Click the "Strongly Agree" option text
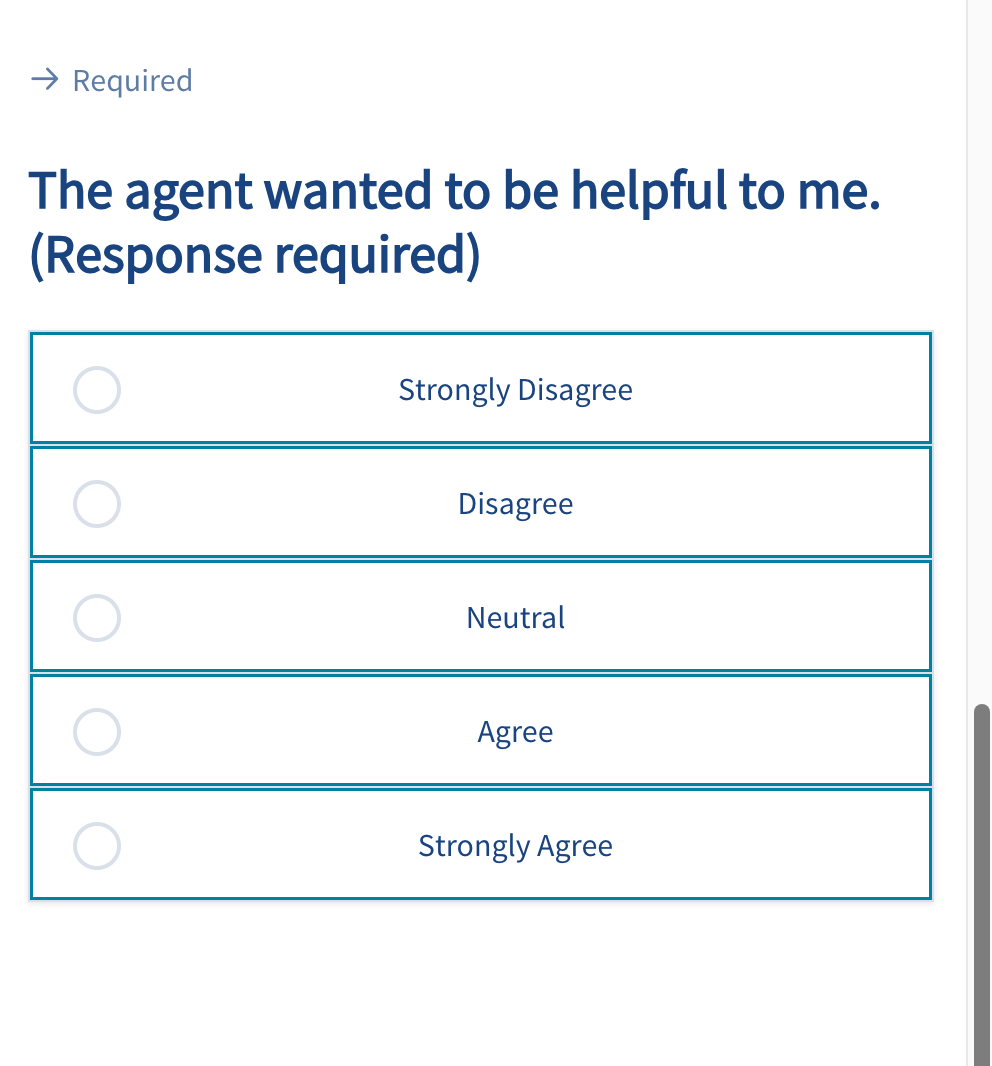 (515, 845)
